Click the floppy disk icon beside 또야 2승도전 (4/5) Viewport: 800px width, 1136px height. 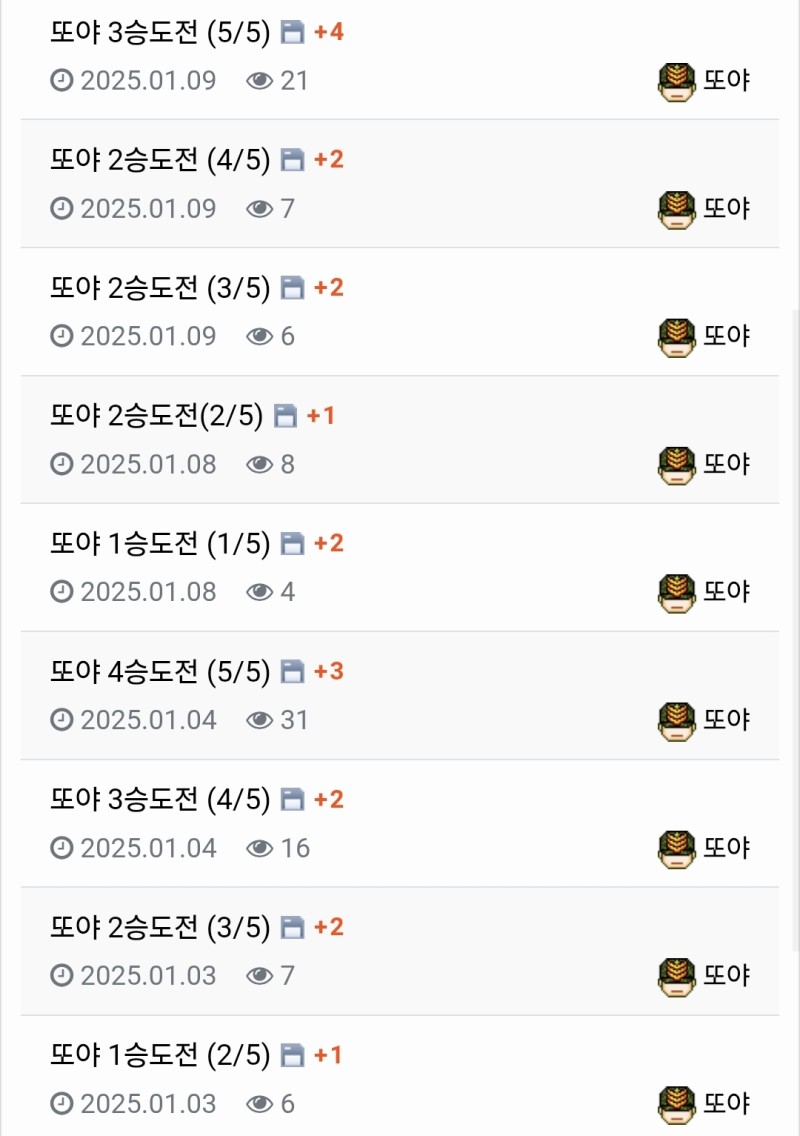[x=292, y=160]
